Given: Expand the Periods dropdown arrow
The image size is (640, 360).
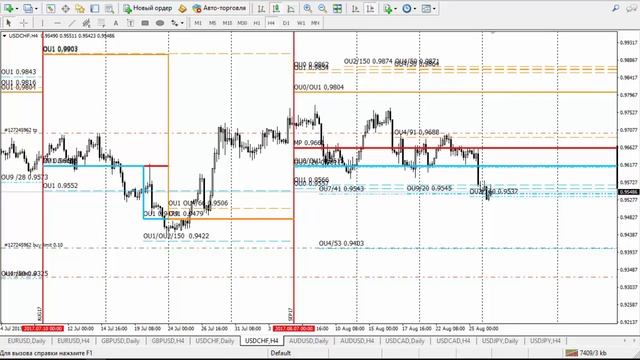Looking at the screenshot, I should tap(415, 9).
